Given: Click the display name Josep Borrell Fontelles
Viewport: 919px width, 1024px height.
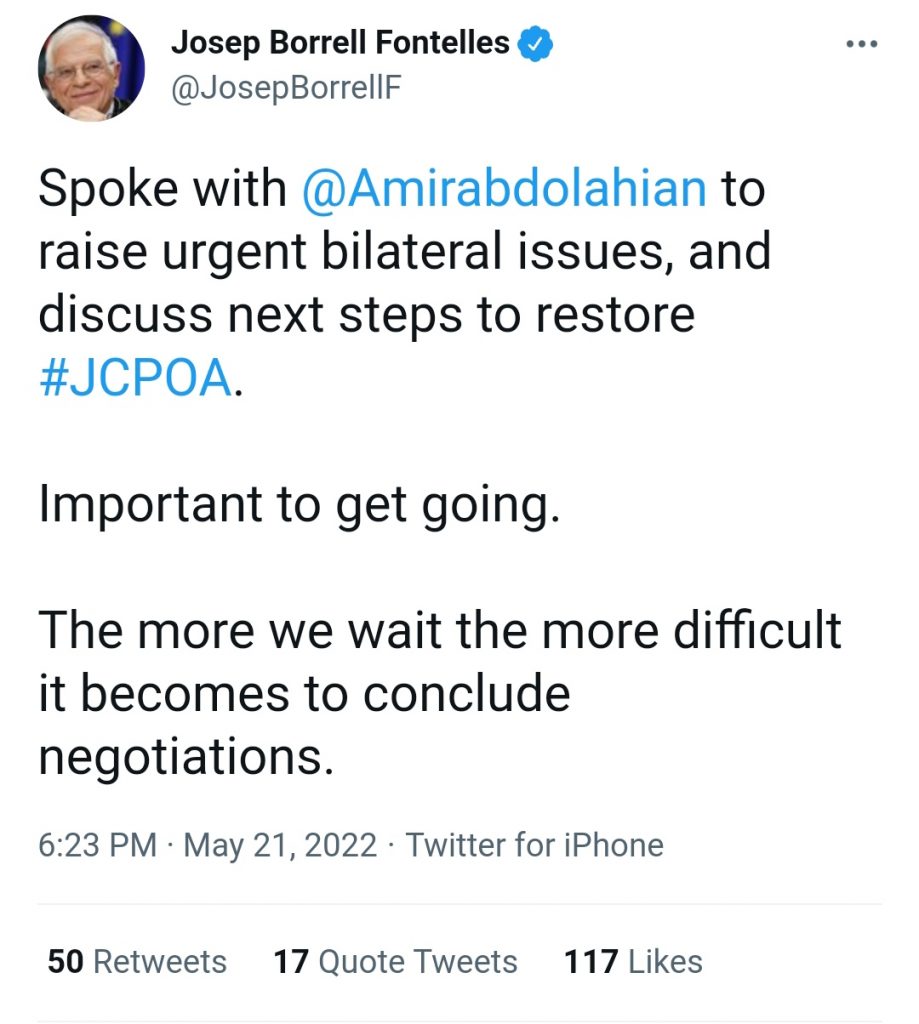Looking at the screenshot, I should [x=341, y=43].
